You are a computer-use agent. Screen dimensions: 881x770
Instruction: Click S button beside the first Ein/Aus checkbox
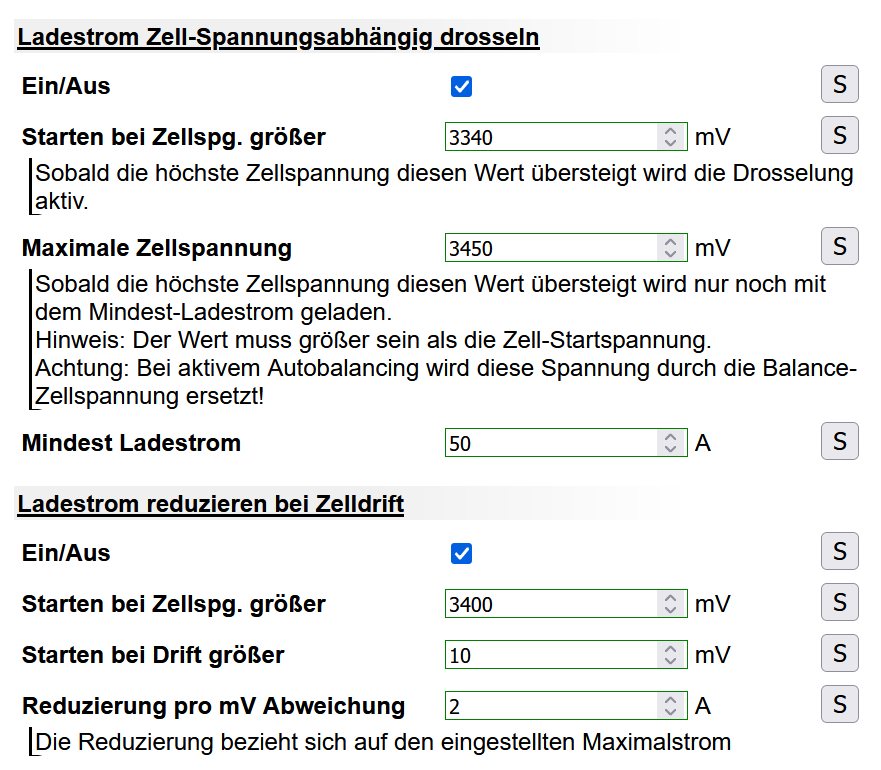coord(839,85)
